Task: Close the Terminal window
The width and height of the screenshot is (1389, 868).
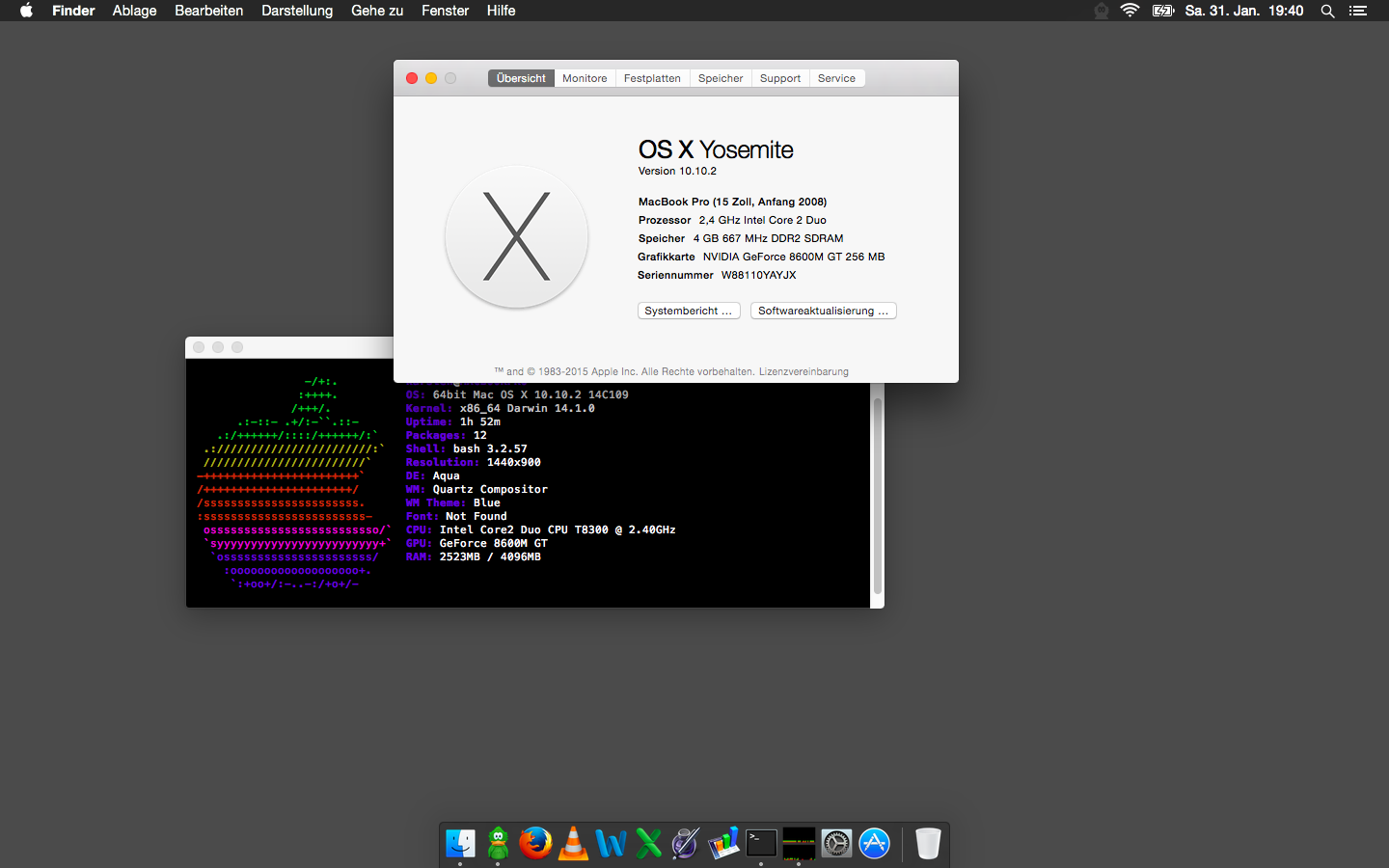Action: pyautogui.click(x=199, y=347)
